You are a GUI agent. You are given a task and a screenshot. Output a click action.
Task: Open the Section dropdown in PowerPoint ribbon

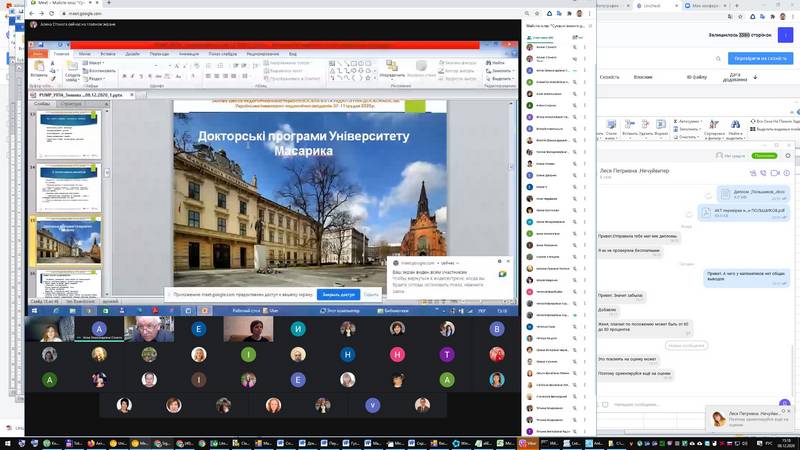tap(94, 79)
